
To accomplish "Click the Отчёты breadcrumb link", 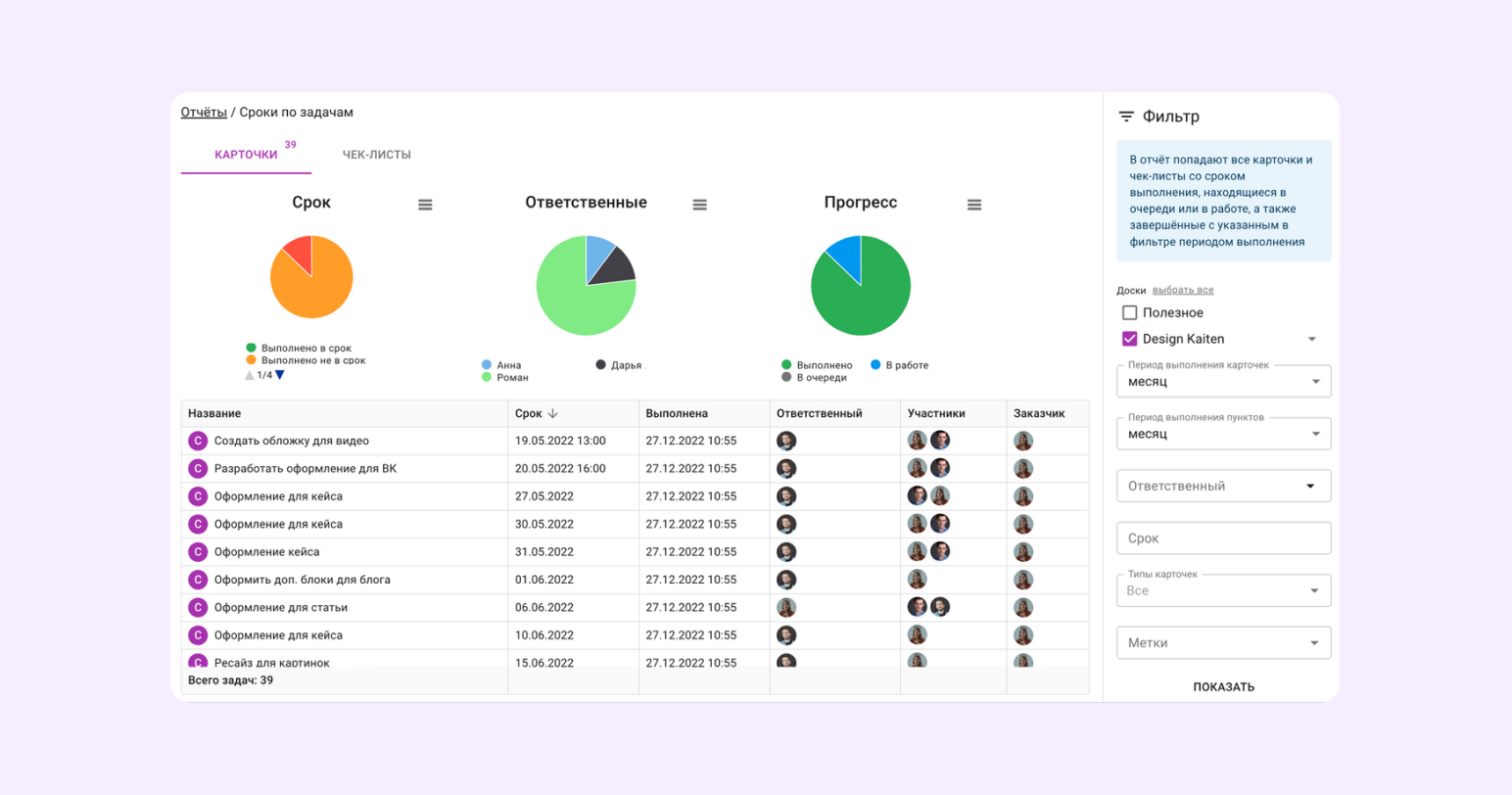I will tap(204, 113).
